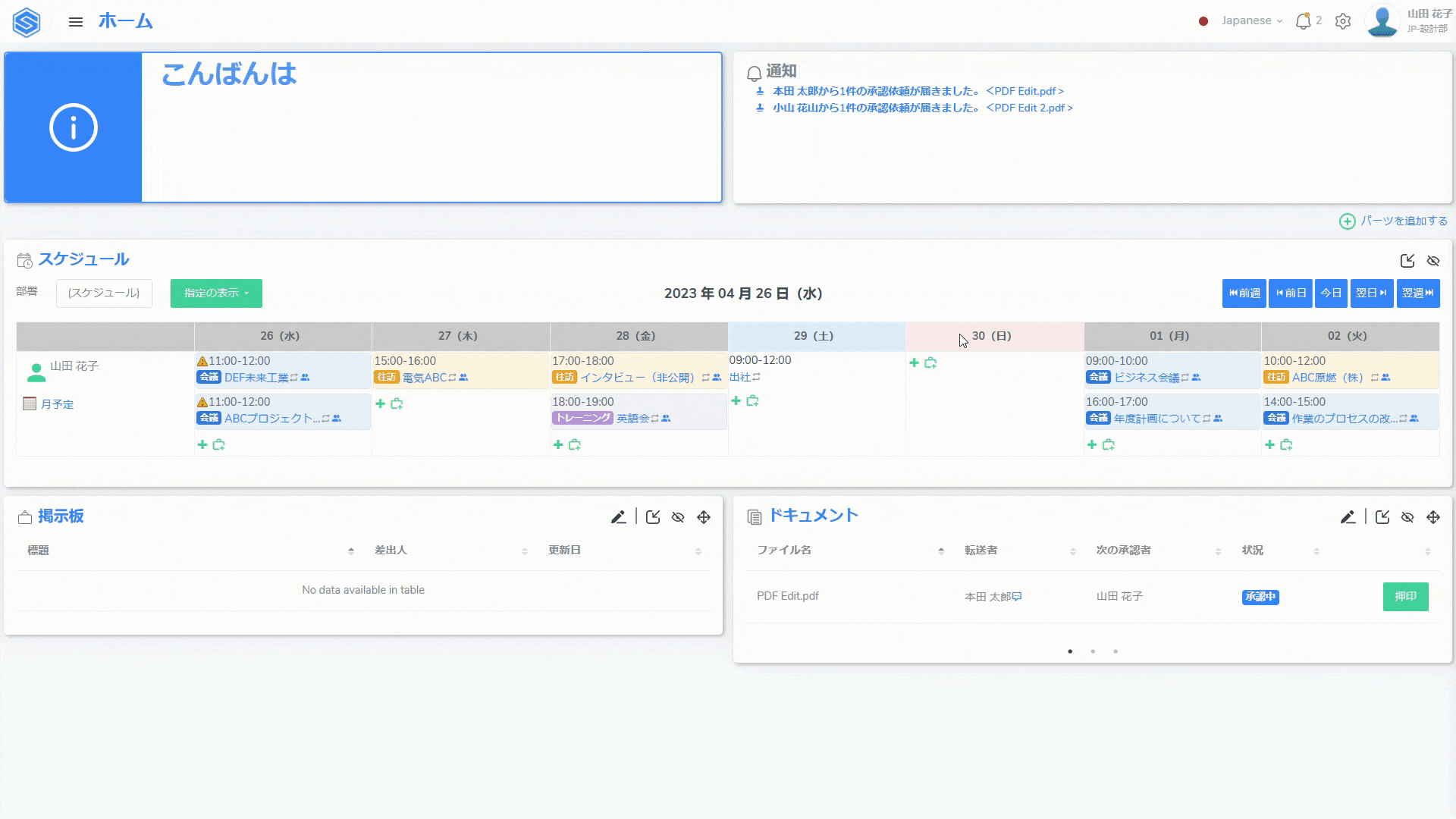This screenshot has height=819, width=1456.
Task: Open the notifications bell icon
Action: [1303, 21]
